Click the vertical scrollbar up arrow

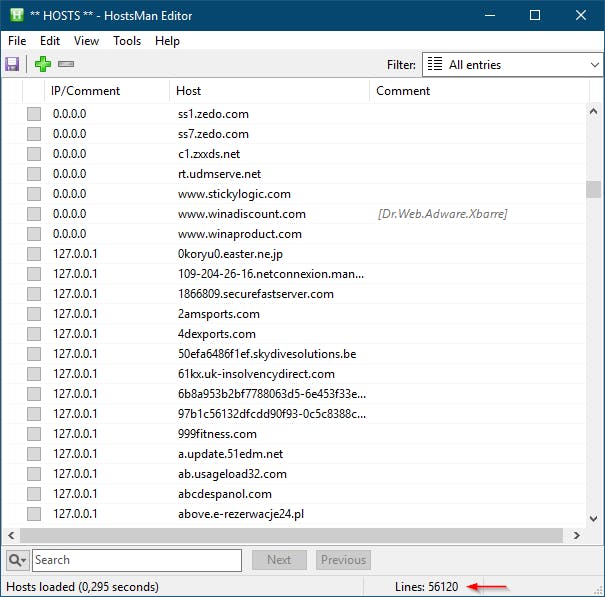pyautogui.click(x=593, y=112)
